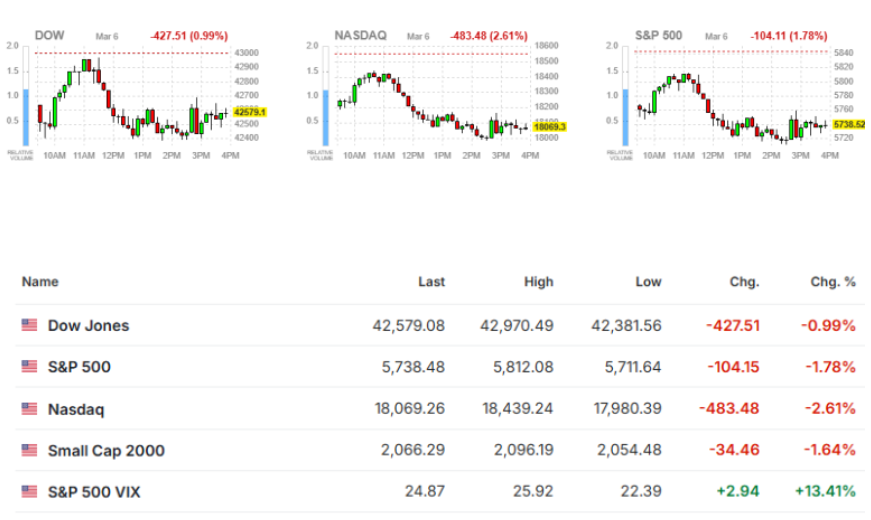Sort table by Last column header
Viewport: 871px width, 520px height.
[431, 282]
